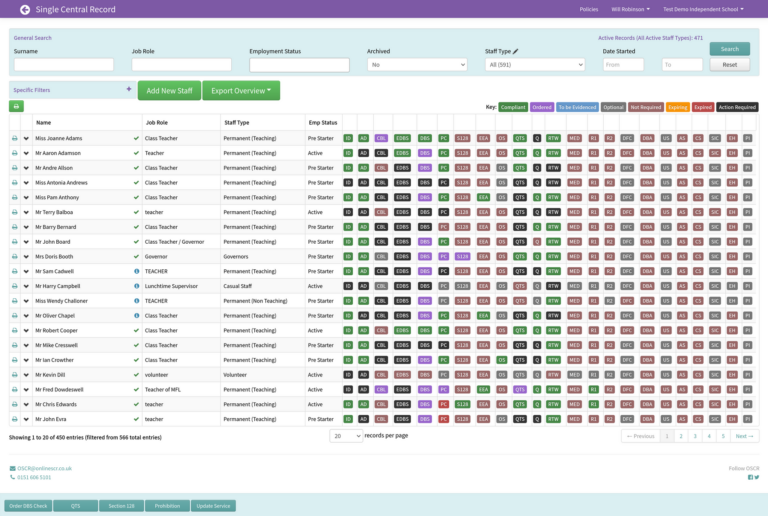Open the Policies menu in header
This screenshot has width=768, height=516.
pos(589,9)
